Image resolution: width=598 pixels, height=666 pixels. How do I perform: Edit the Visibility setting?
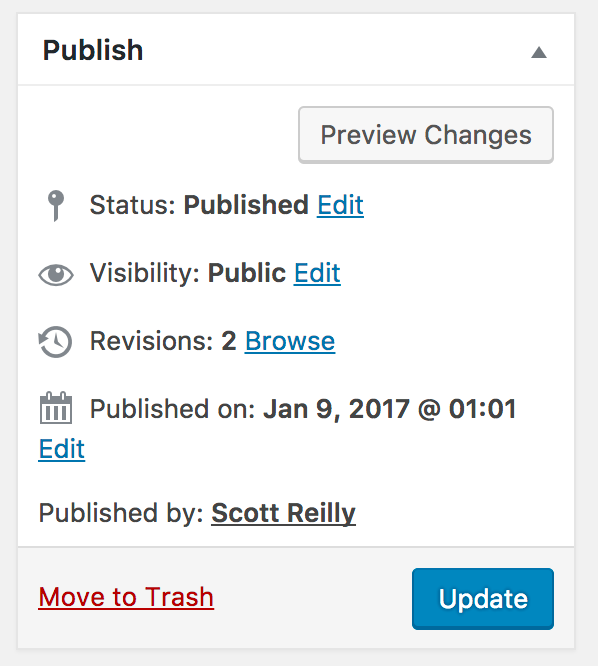[317, 273]
